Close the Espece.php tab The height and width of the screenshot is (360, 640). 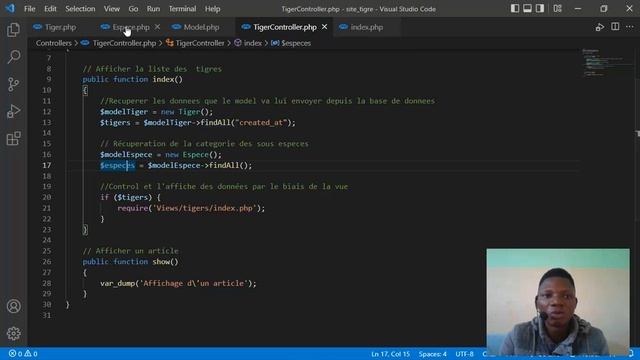[x=157, y=27]
